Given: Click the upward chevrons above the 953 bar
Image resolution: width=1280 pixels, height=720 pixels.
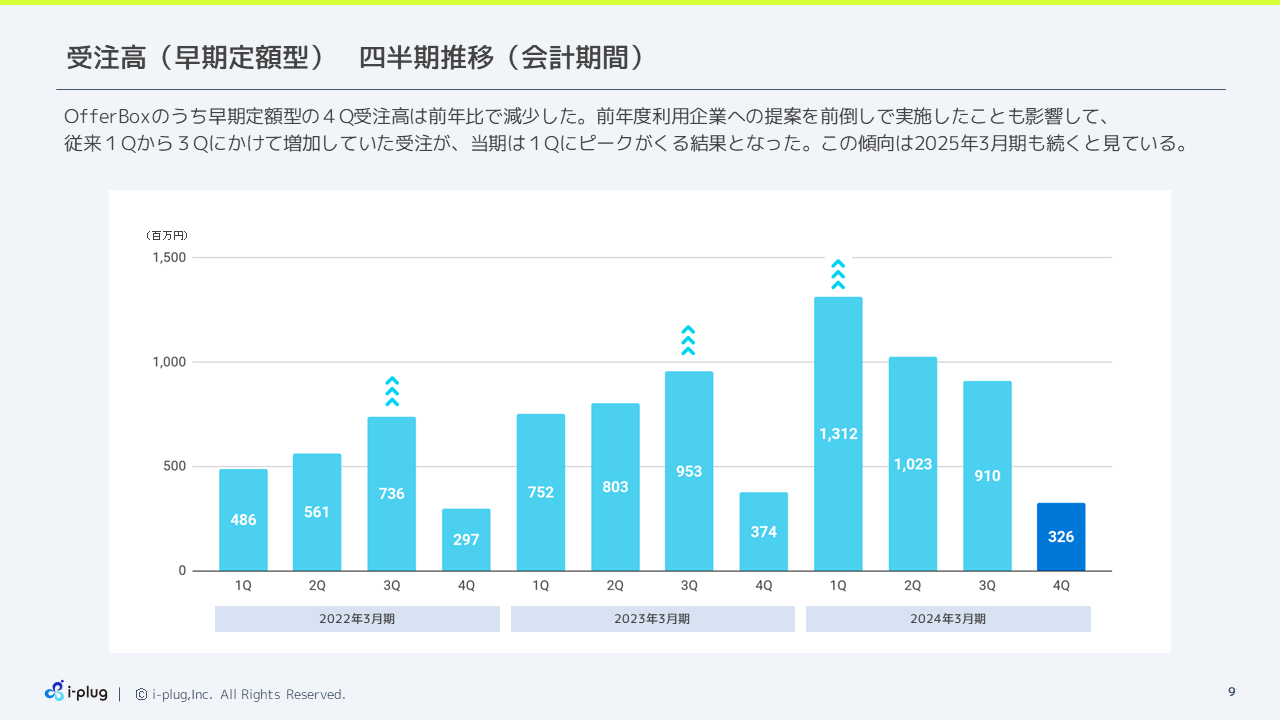Looking at the screenshot, I should pyautogui.click(x=688, y=340).
